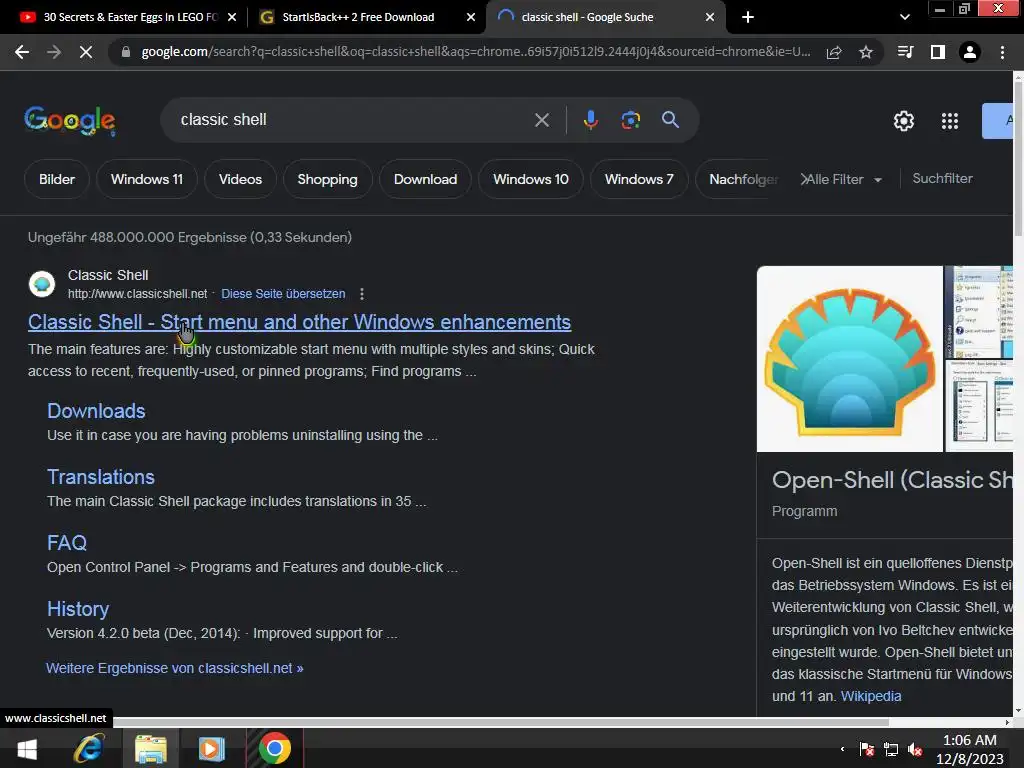Open Suchfilter options
Image resolution: width=1024 pixels, height=768 pixels.
tap(942, 178)
